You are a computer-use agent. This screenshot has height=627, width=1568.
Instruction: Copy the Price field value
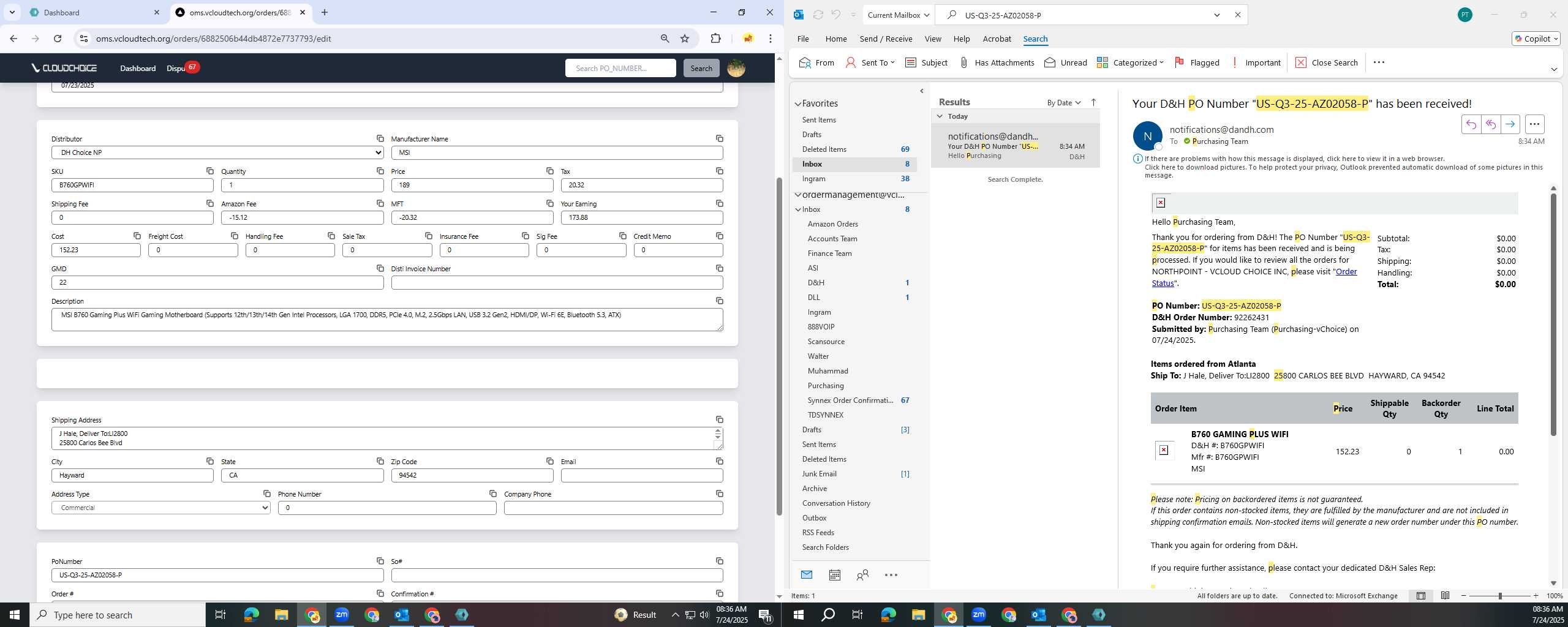pyautogui.click(x=549, y=171)
